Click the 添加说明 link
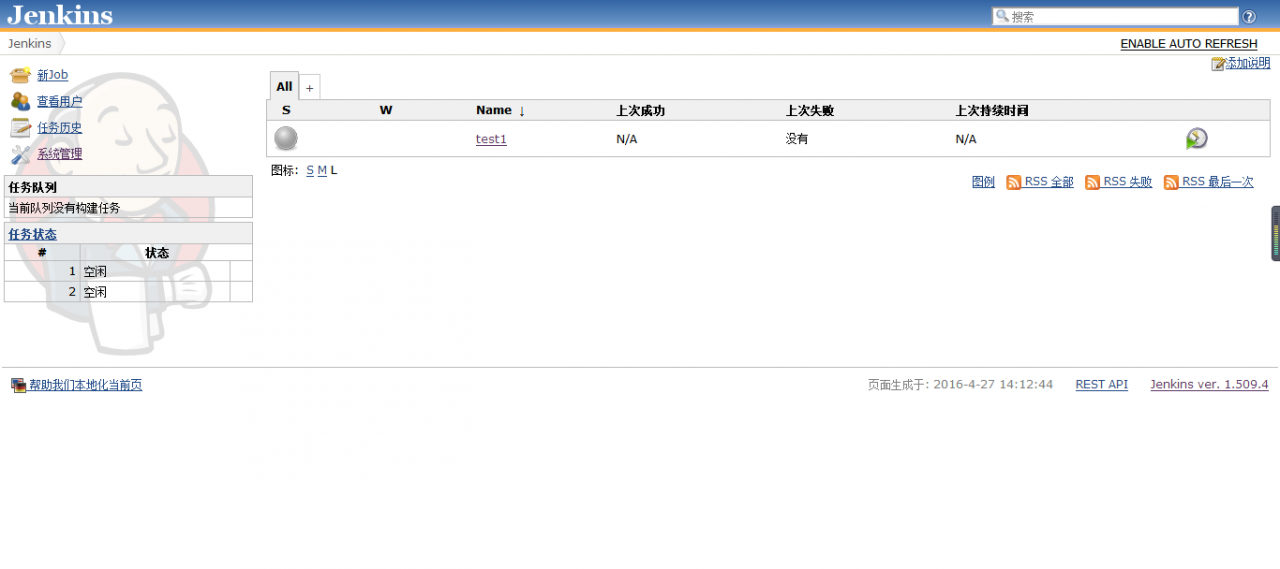This screenshot has height=569, width=1280. [x=1248, y=63]
